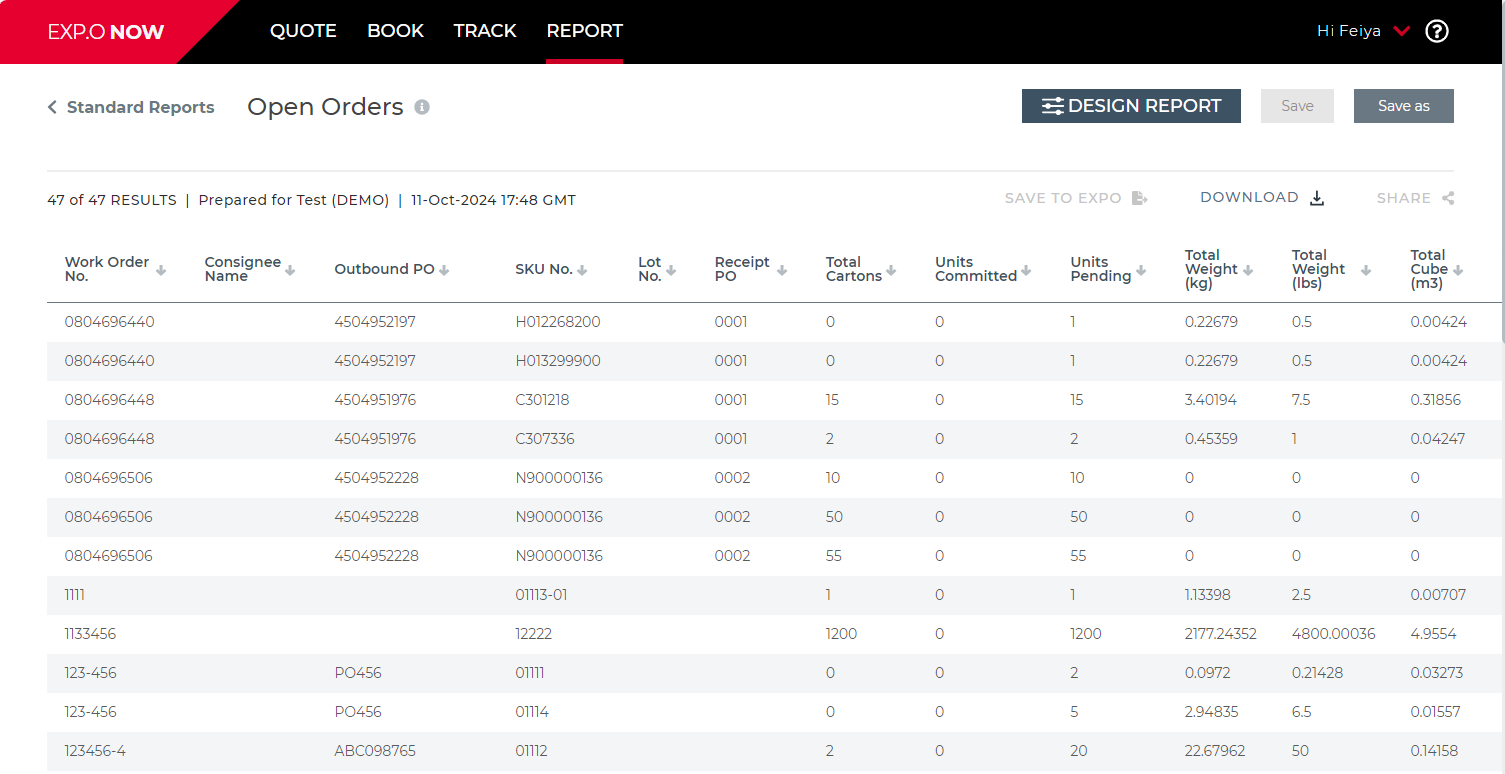Image resolution: width=1505 pixels, height=774 pixels.
Task: Select SKU cell H013299900
Action: [558, 361]
